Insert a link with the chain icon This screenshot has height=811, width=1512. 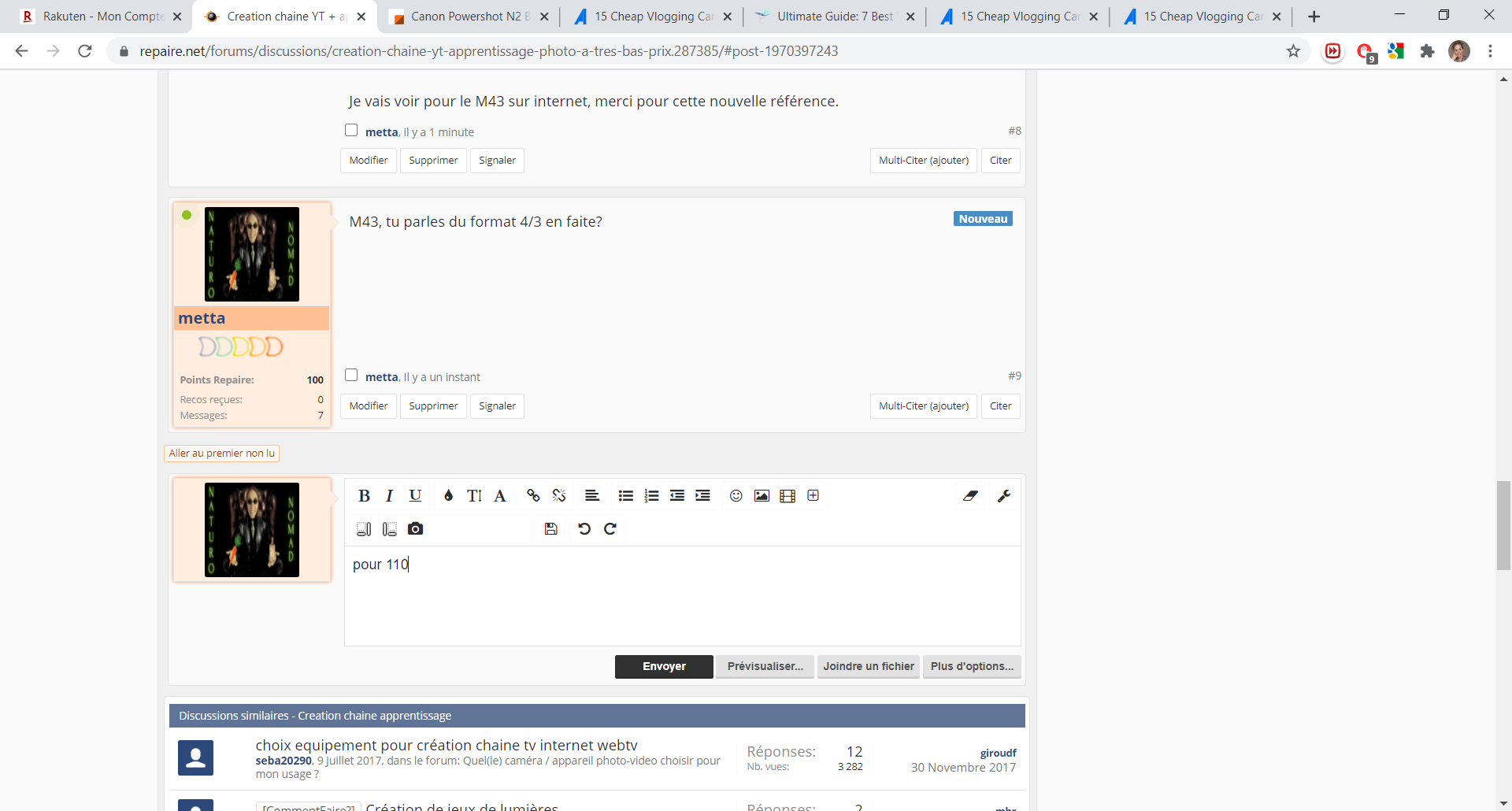click(x=533, y=496)
